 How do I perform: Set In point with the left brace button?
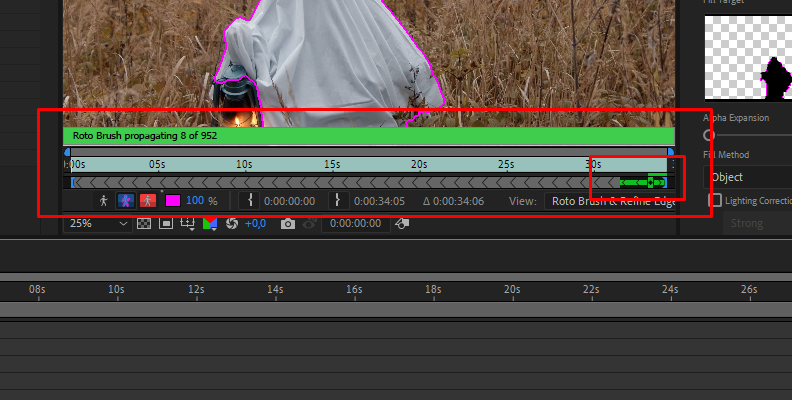(x=250, y=201)
